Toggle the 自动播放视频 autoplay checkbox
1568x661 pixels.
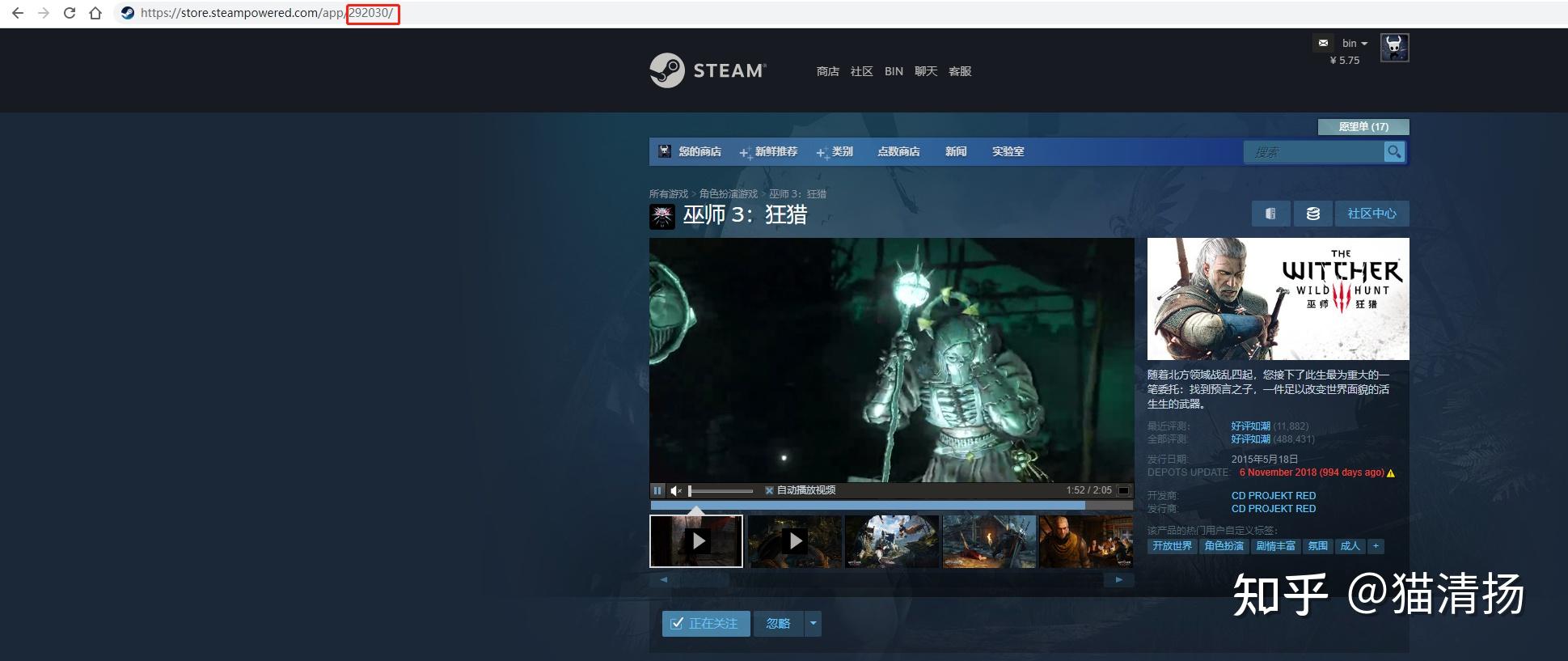pyautogui.click(x=769, y=490)
